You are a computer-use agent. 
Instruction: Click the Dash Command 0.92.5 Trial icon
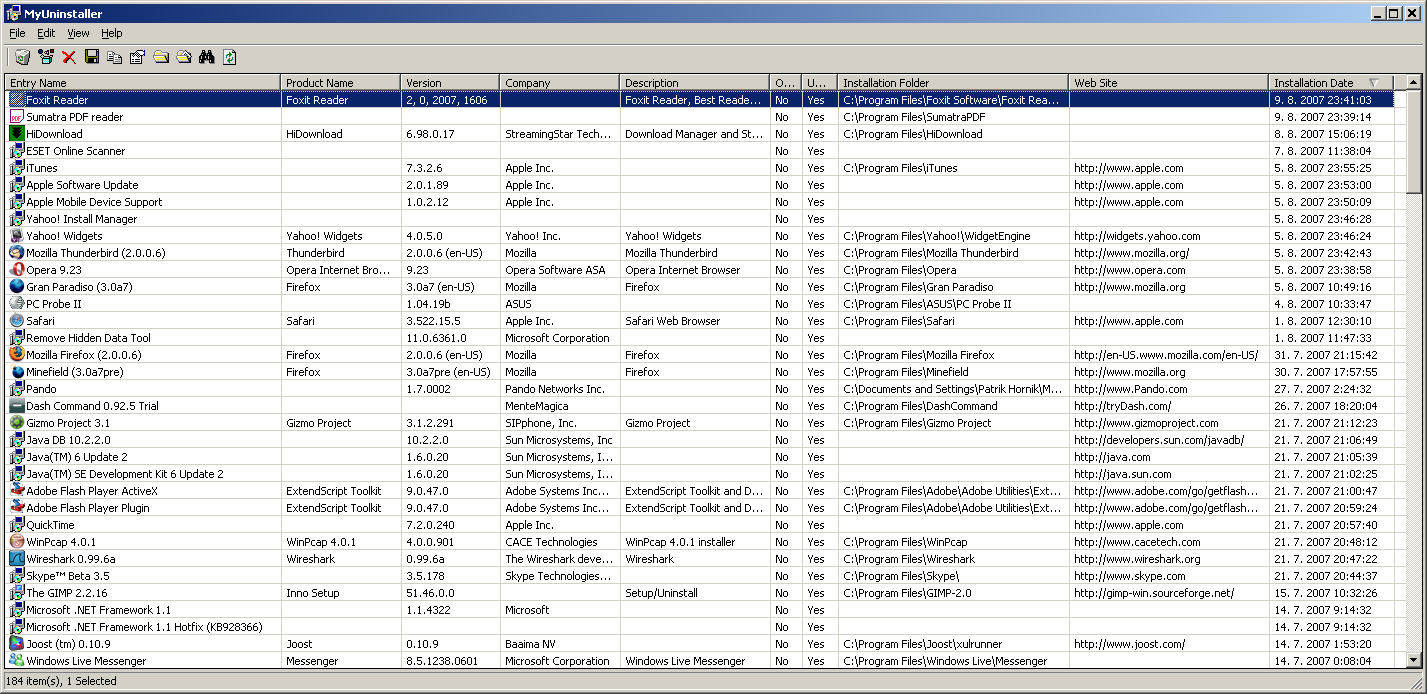tap(17, 406)
